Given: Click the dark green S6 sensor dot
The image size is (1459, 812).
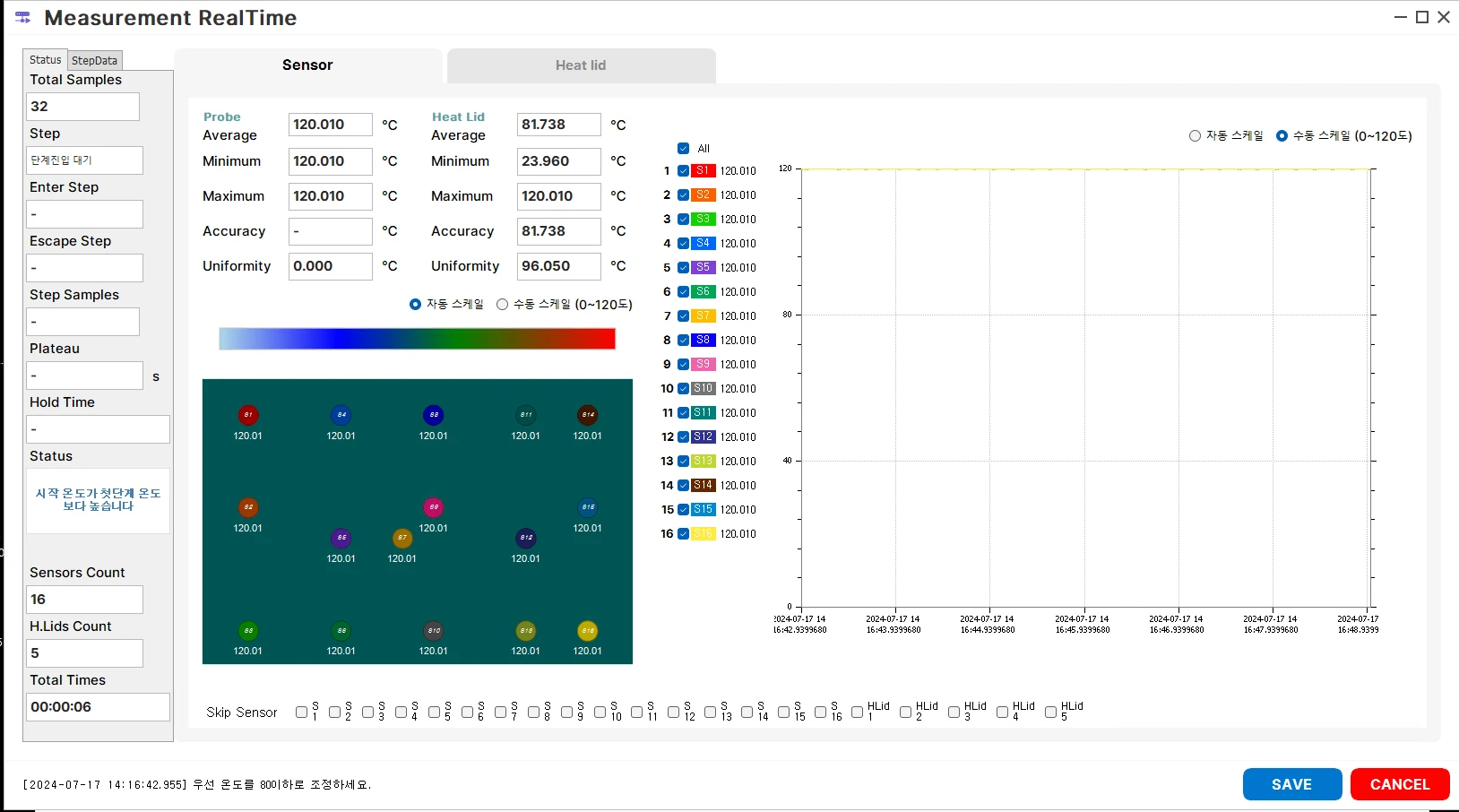Looking at the screenshot, I should [341, 630].
